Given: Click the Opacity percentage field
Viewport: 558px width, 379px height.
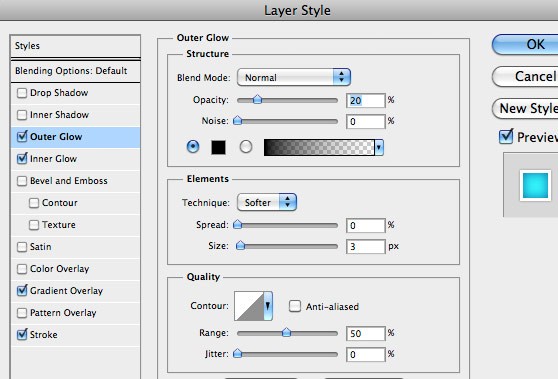Looking at the screenshot, I should pos(365,101).
